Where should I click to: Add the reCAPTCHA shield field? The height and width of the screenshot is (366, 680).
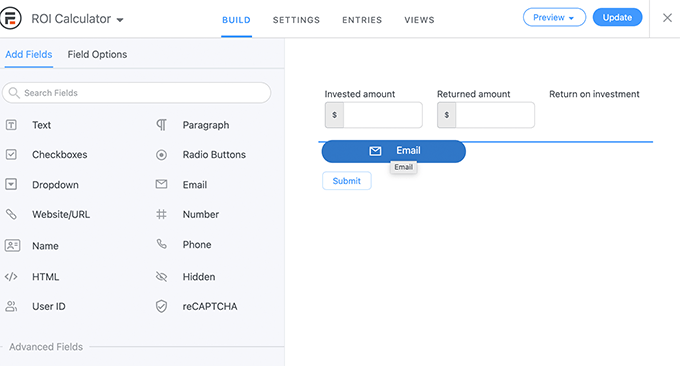(161, 307)
